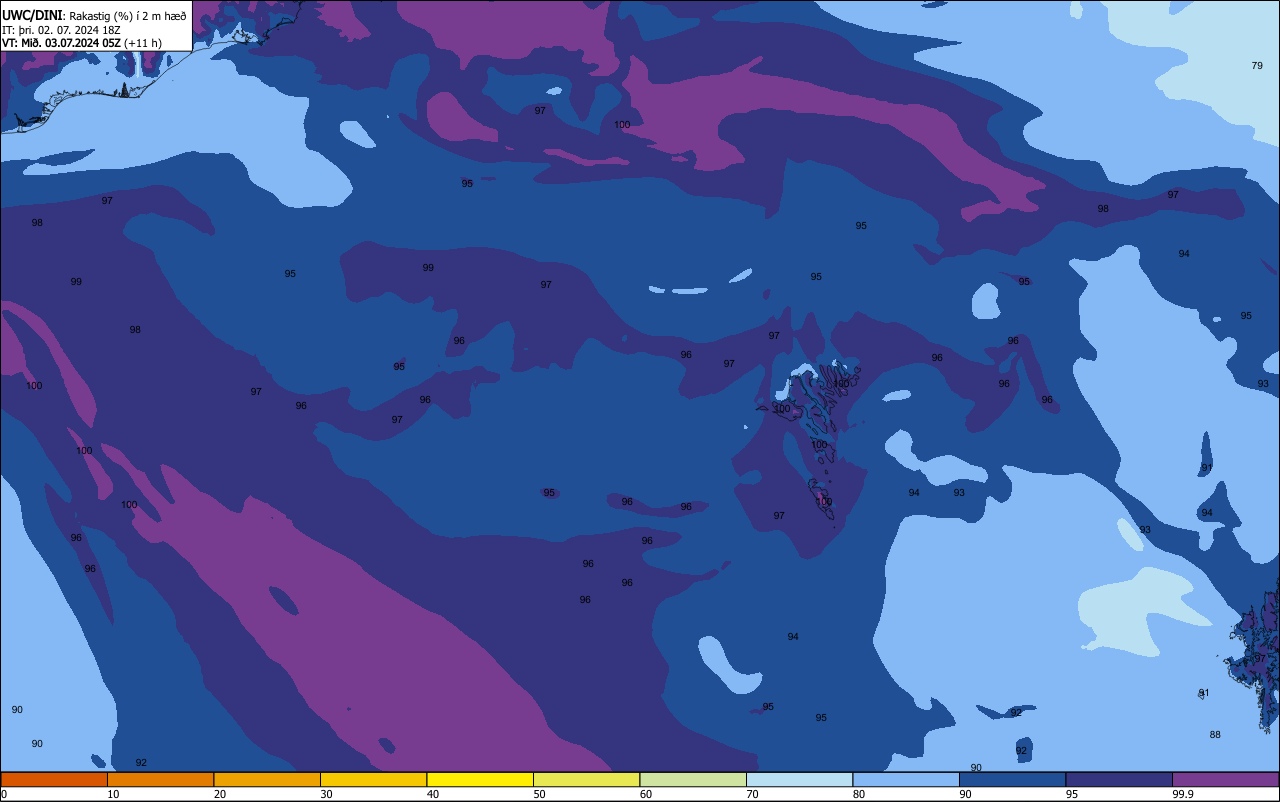Screen dimensions: 1280x802
Task: Click the '30' legend tick label
Action: point(326,794)
